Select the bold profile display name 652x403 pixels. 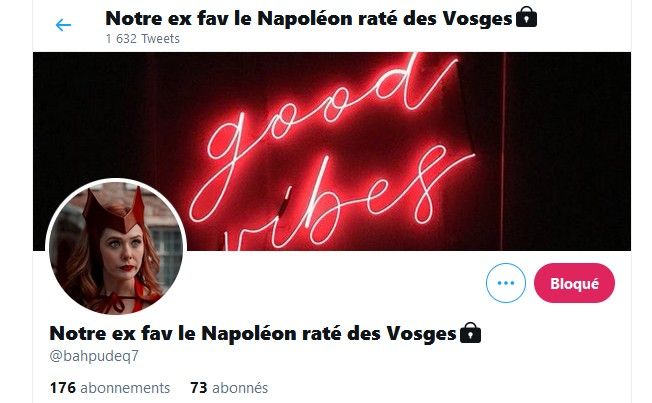pos(253,334)
